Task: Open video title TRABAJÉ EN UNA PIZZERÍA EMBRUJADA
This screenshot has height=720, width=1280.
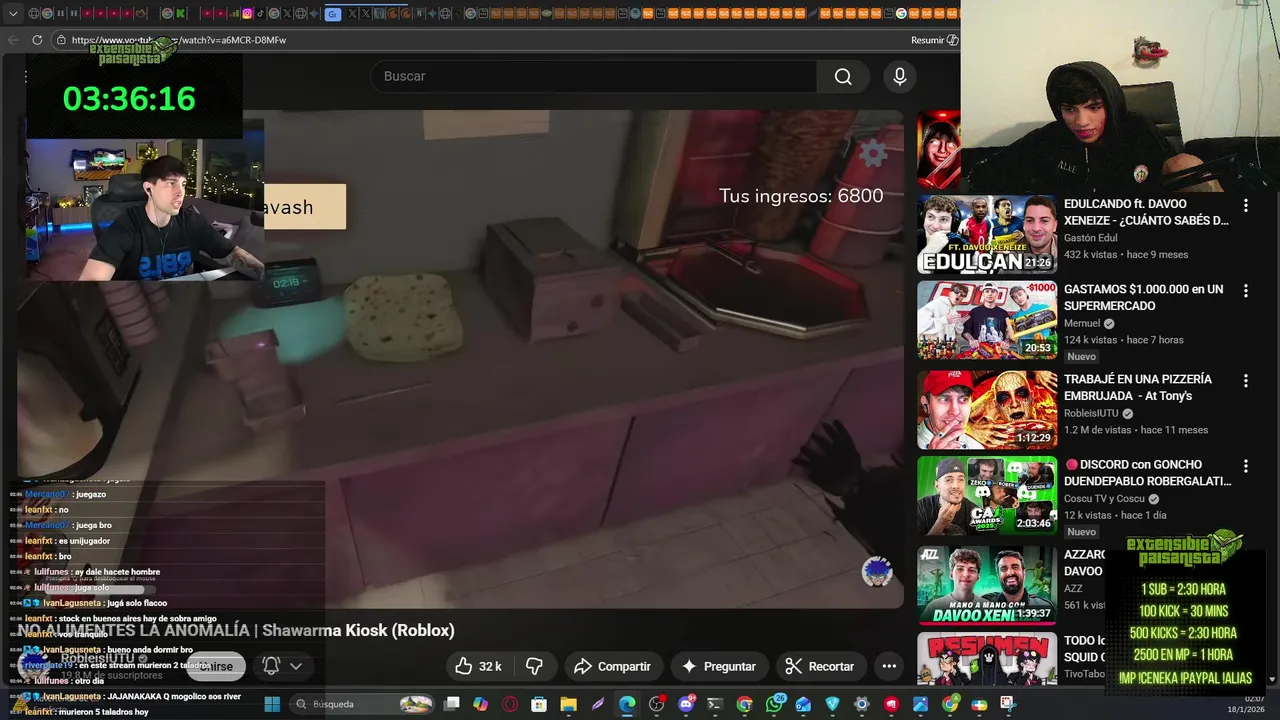Action: point(1138,387)
